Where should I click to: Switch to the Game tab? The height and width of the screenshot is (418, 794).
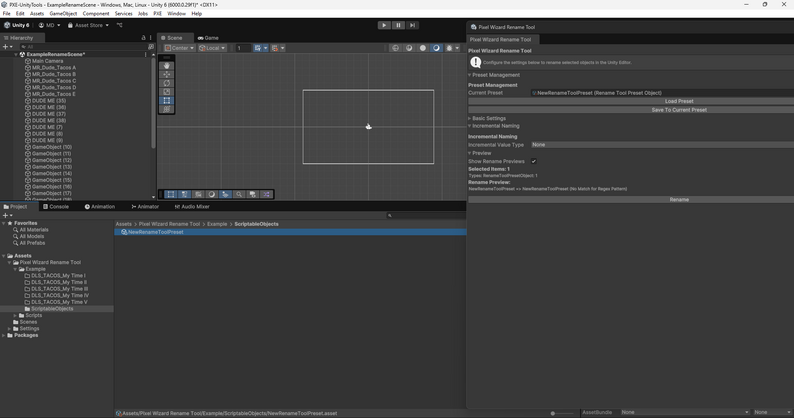tap(208, 38)
